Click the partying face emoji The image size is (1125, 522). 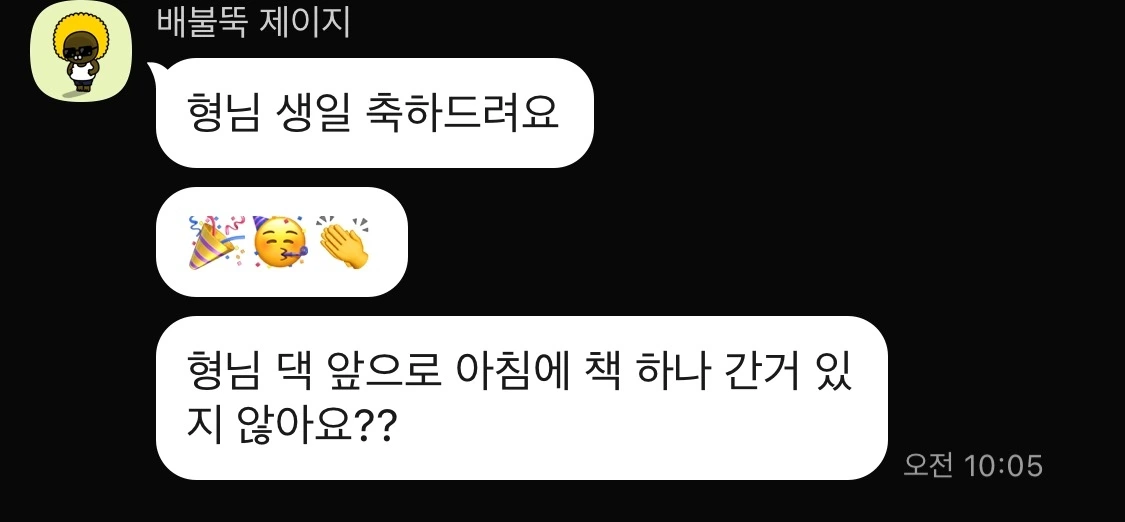tap(281, 242)
